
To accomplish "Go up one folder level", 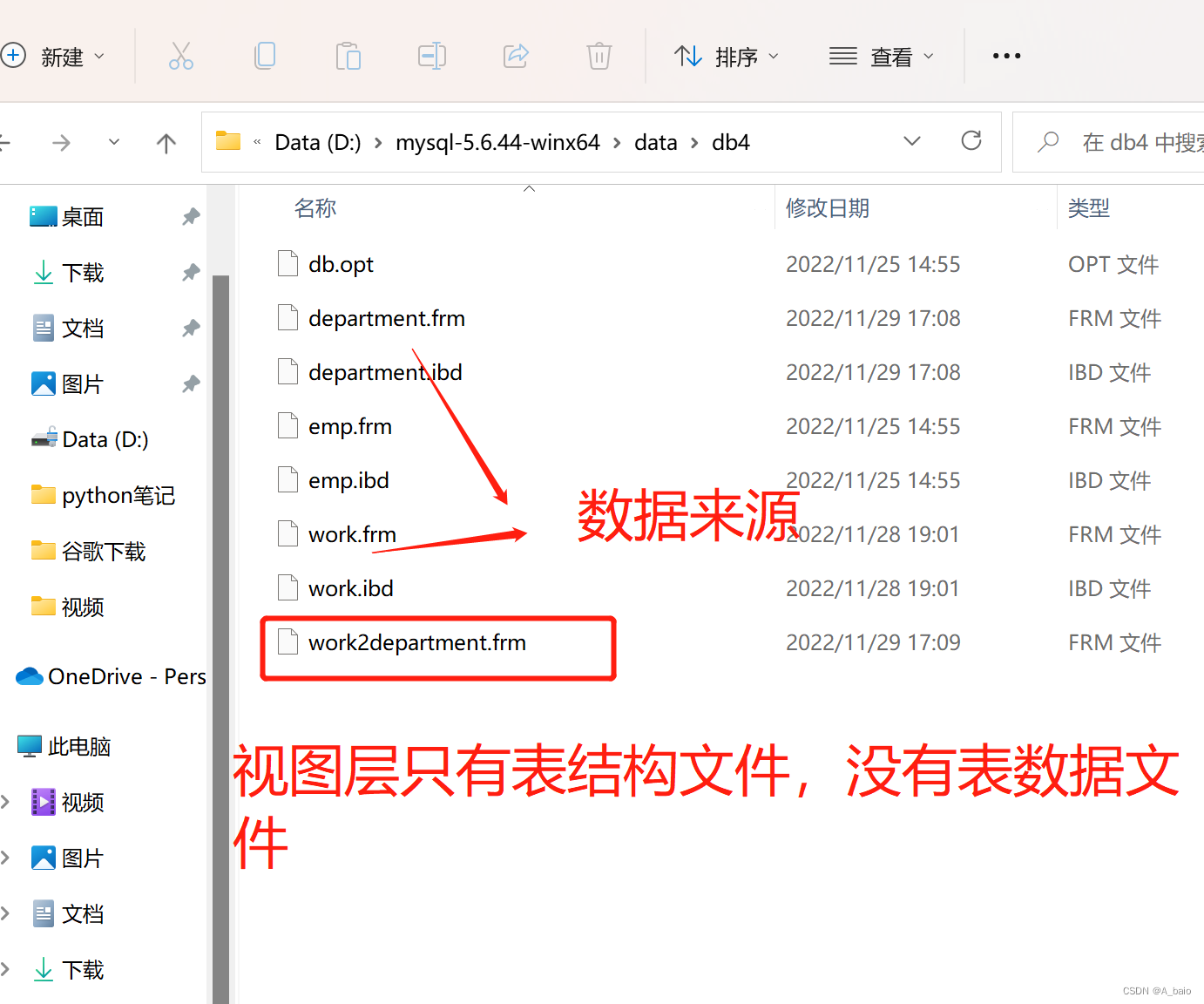I will 166,142.
